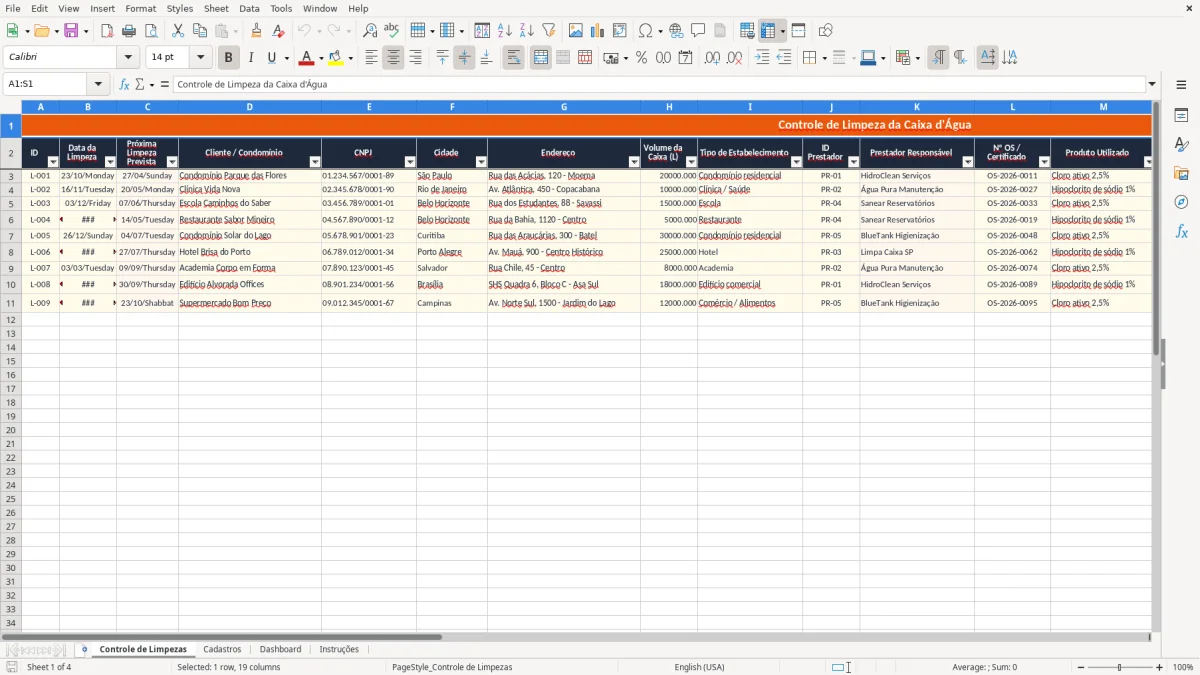Open the font size dropdown showing 14 pt
This screenshot has width=1200, height=675.
[201, 58]
